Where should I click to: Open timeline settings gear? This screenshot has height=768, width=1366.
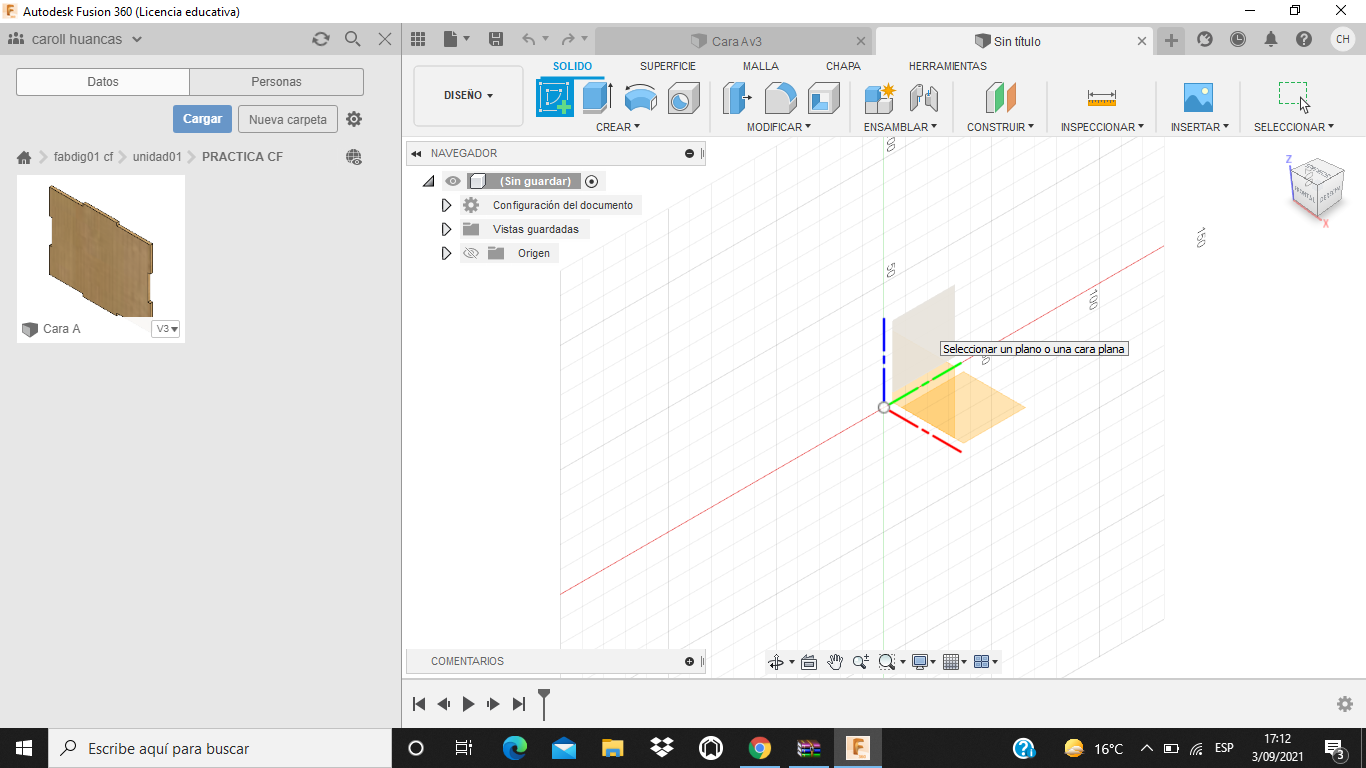coord(1345,704)
